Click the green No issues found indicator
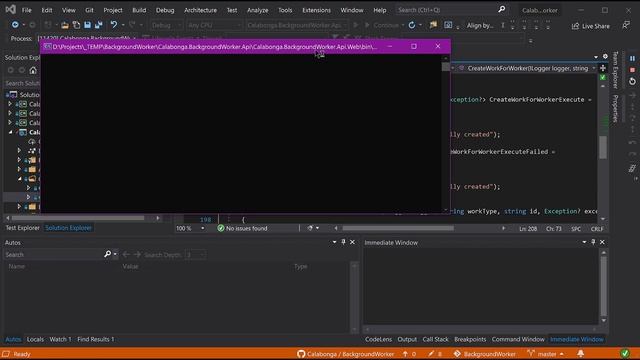Screen dimensions: 640x360 [x=242, y=228]
